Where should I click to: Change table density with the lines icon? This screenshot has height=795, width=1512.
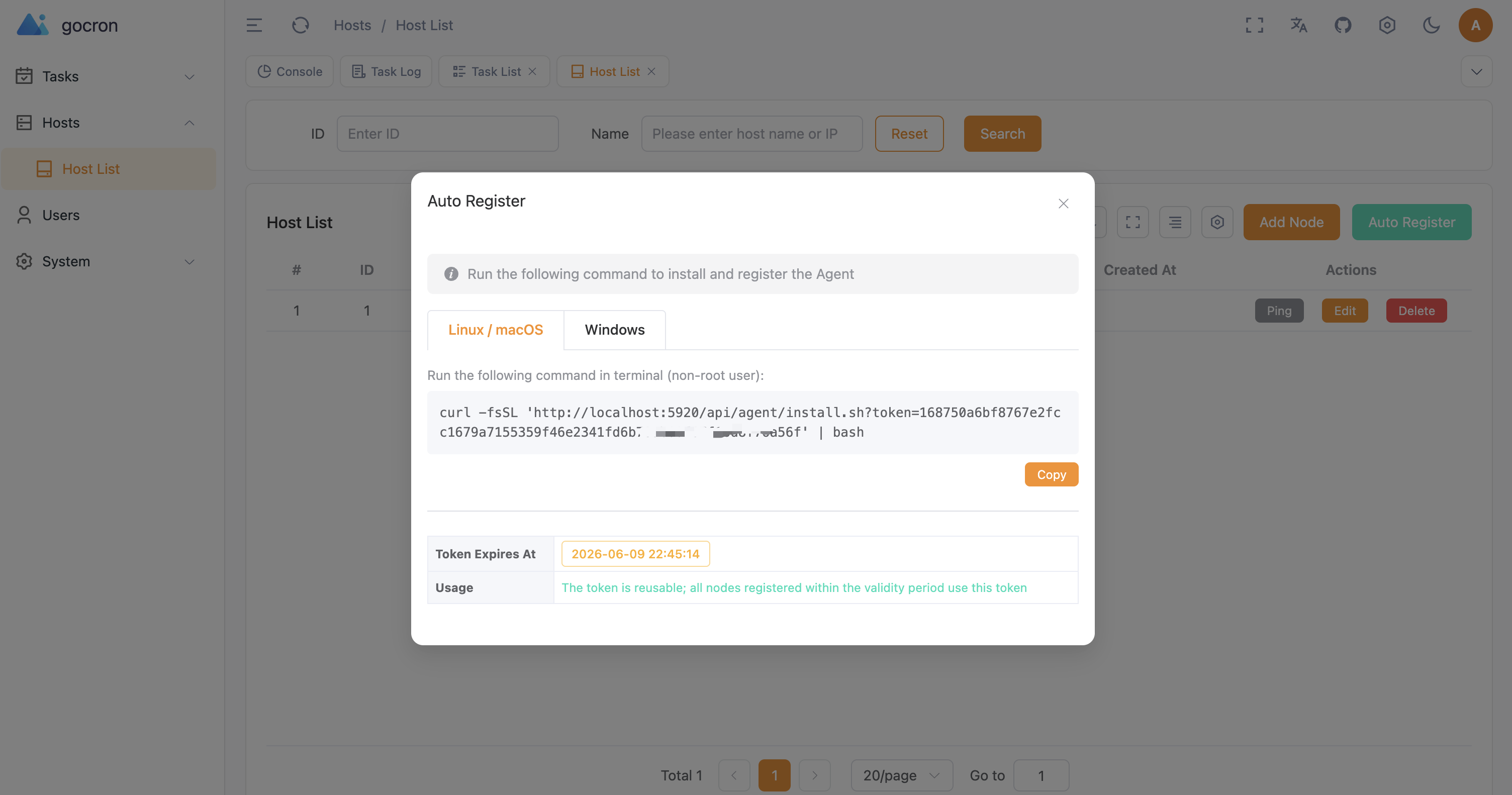click(1175, 222)
